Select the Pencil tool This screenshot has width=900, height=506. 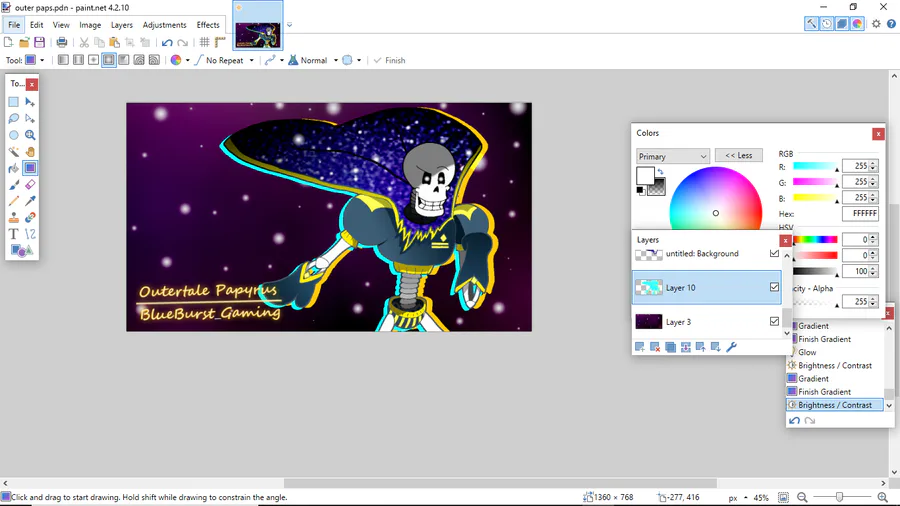(x=14, y=201)
